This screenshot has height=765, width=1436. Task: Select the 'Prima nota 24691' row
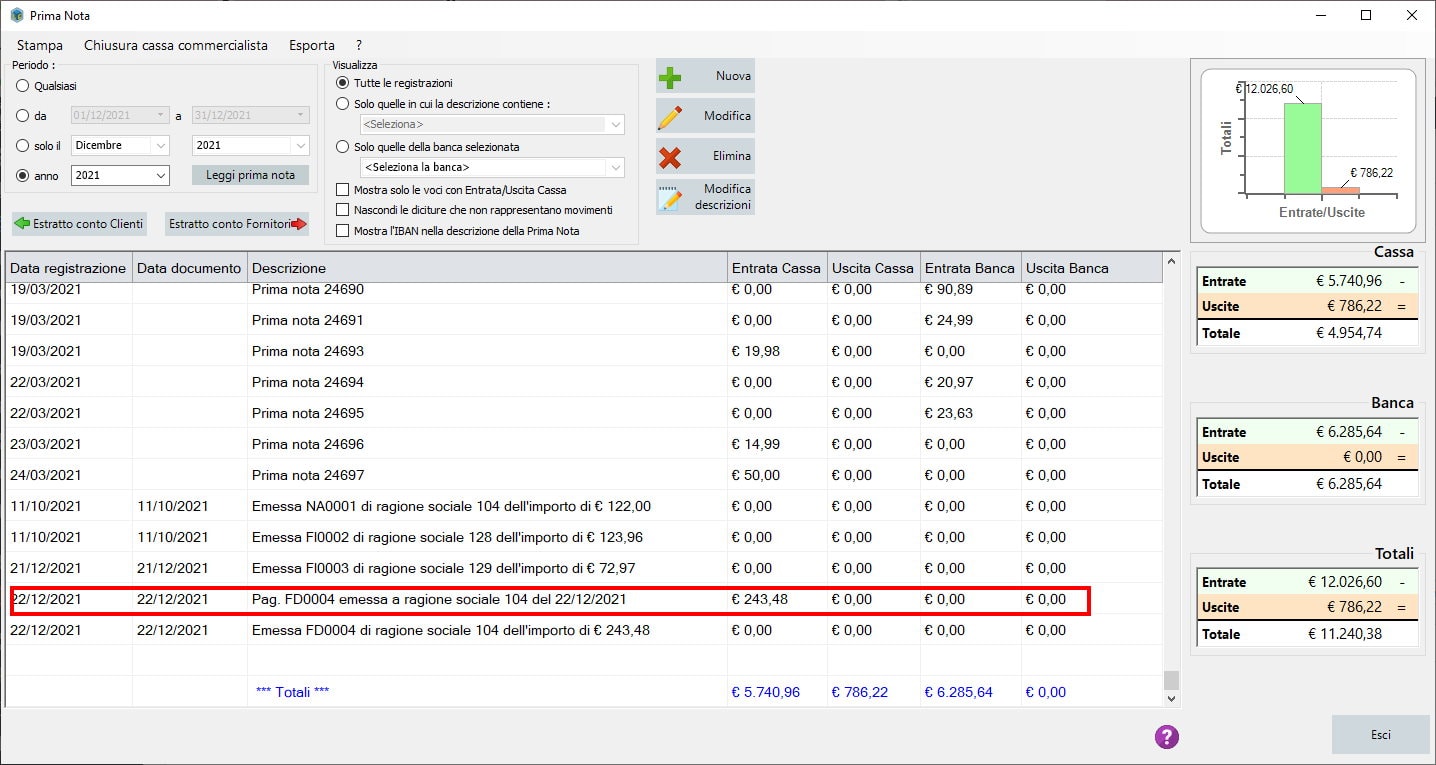(584, 320)
